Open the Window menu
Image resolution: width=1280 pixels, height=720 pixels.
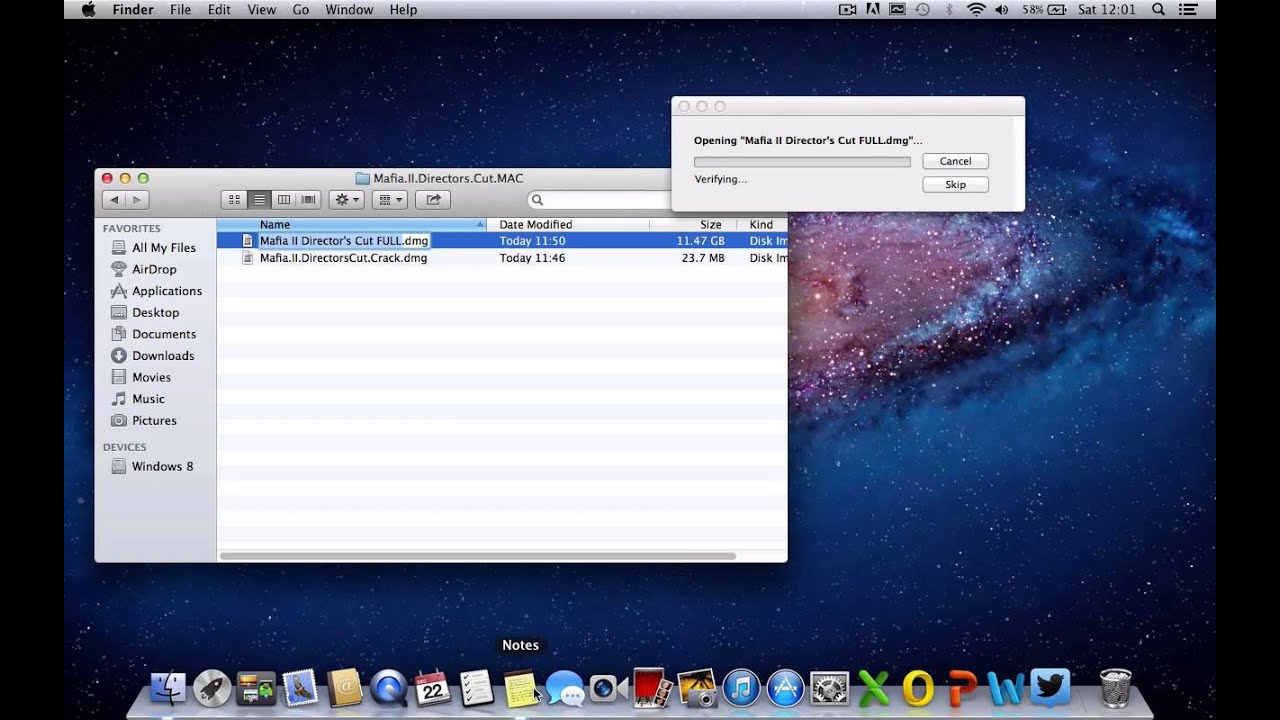pos(349,9)
